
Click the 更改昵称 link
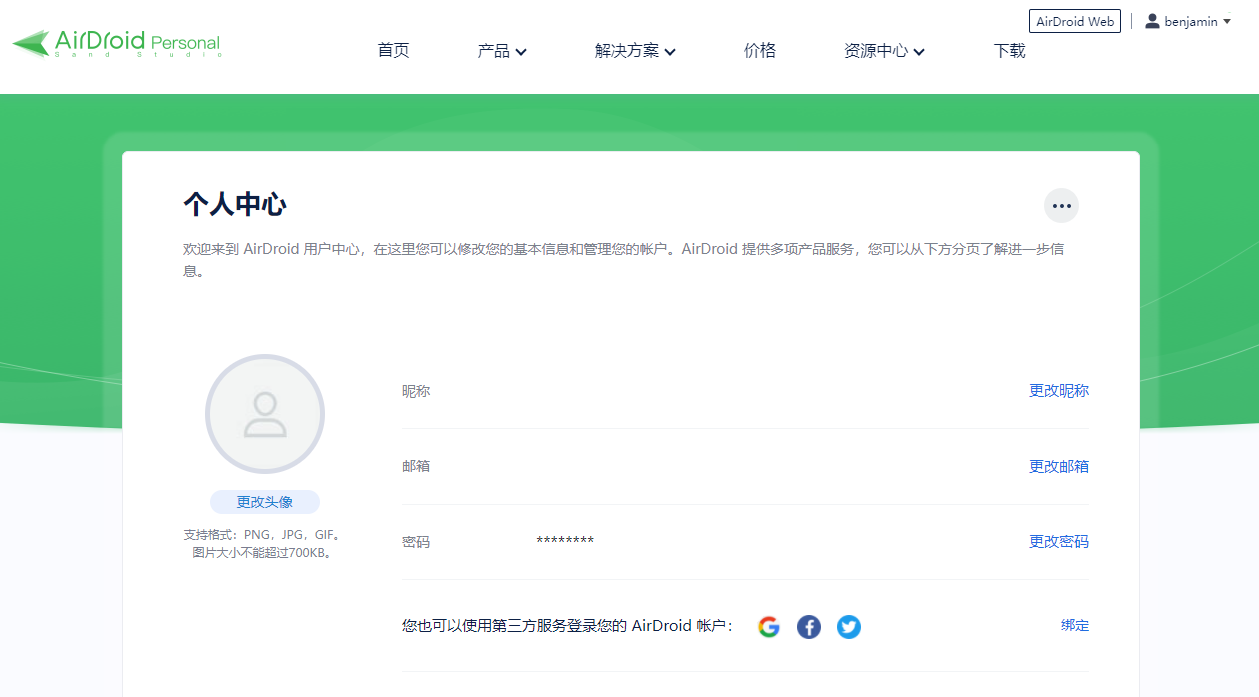pyautogui.click(x=1059, y=391)
